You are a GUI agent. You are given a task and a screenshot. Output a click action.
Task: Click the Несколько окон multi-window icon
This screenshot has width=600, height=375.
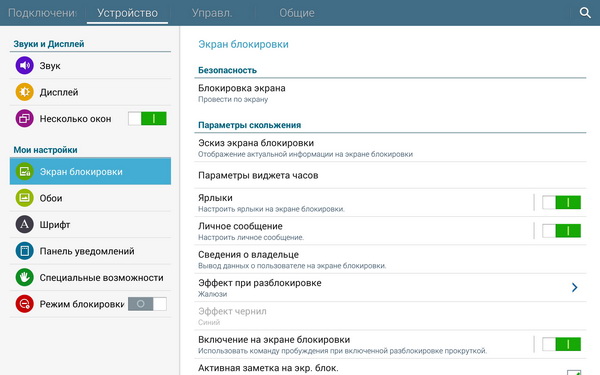[24, 119]
